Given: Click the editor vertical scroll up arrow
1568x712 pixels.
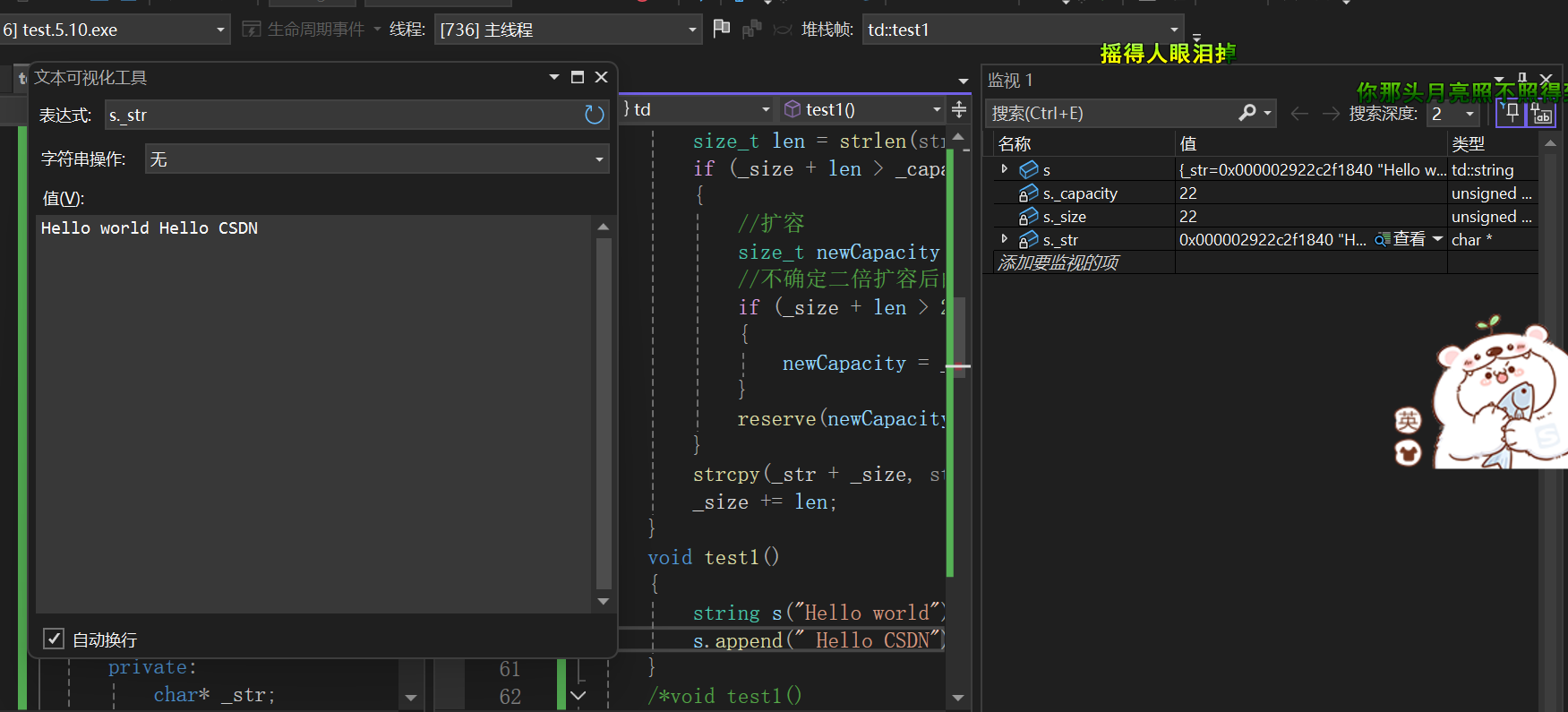Looking at the screenshot, I should point(958,137).
